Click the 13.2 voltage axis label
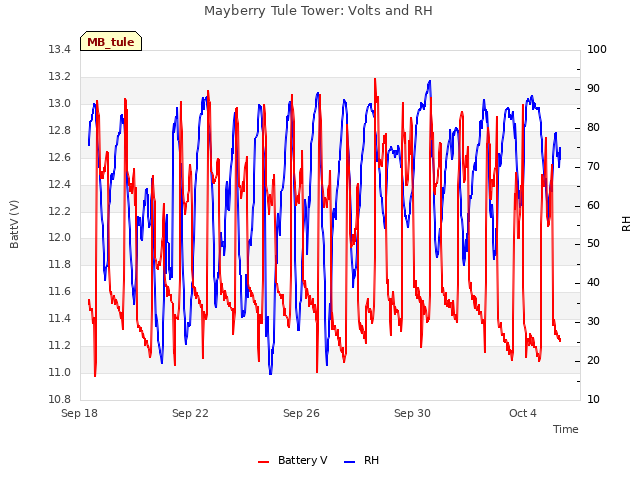This screenshot has height=480, width=640. coord(60,77)
